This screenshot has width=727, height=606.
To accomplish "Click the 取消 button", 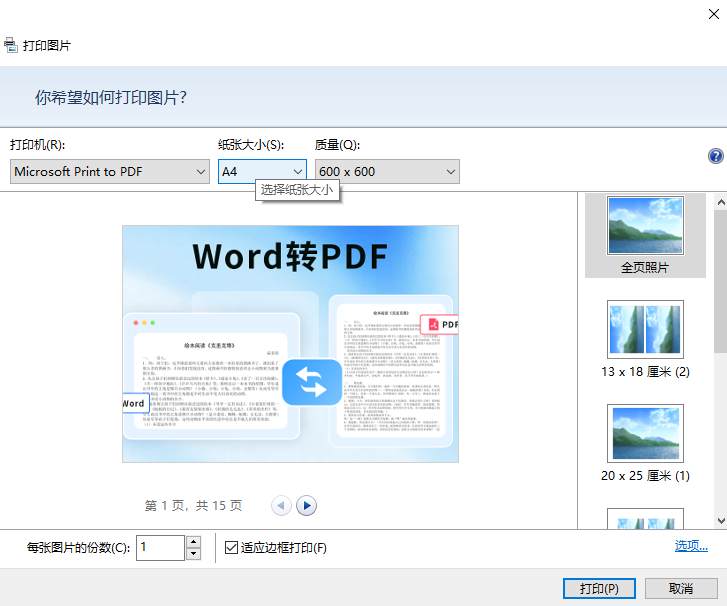I will pyautogui.click(x=681, y=588).
